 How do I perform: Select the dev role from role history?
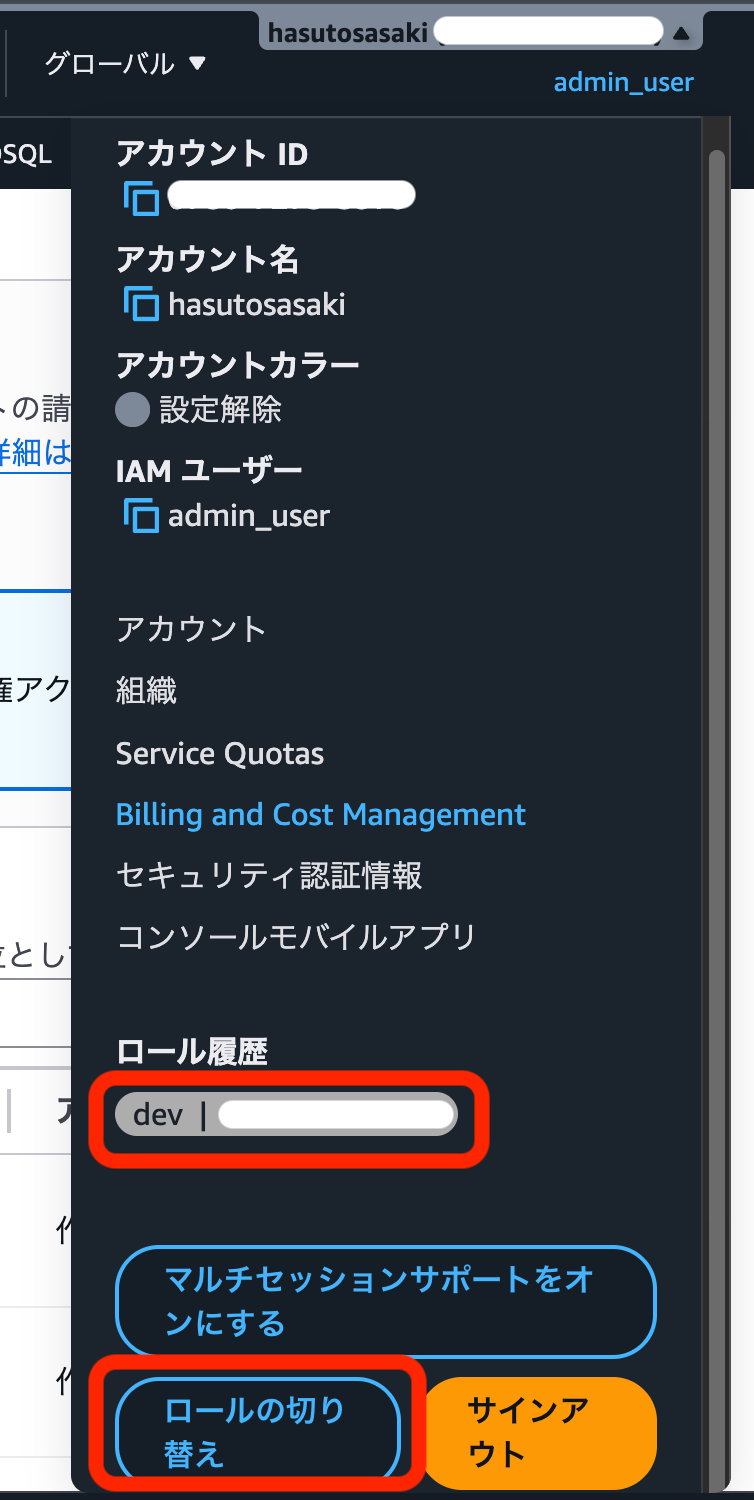[287, 1114]
